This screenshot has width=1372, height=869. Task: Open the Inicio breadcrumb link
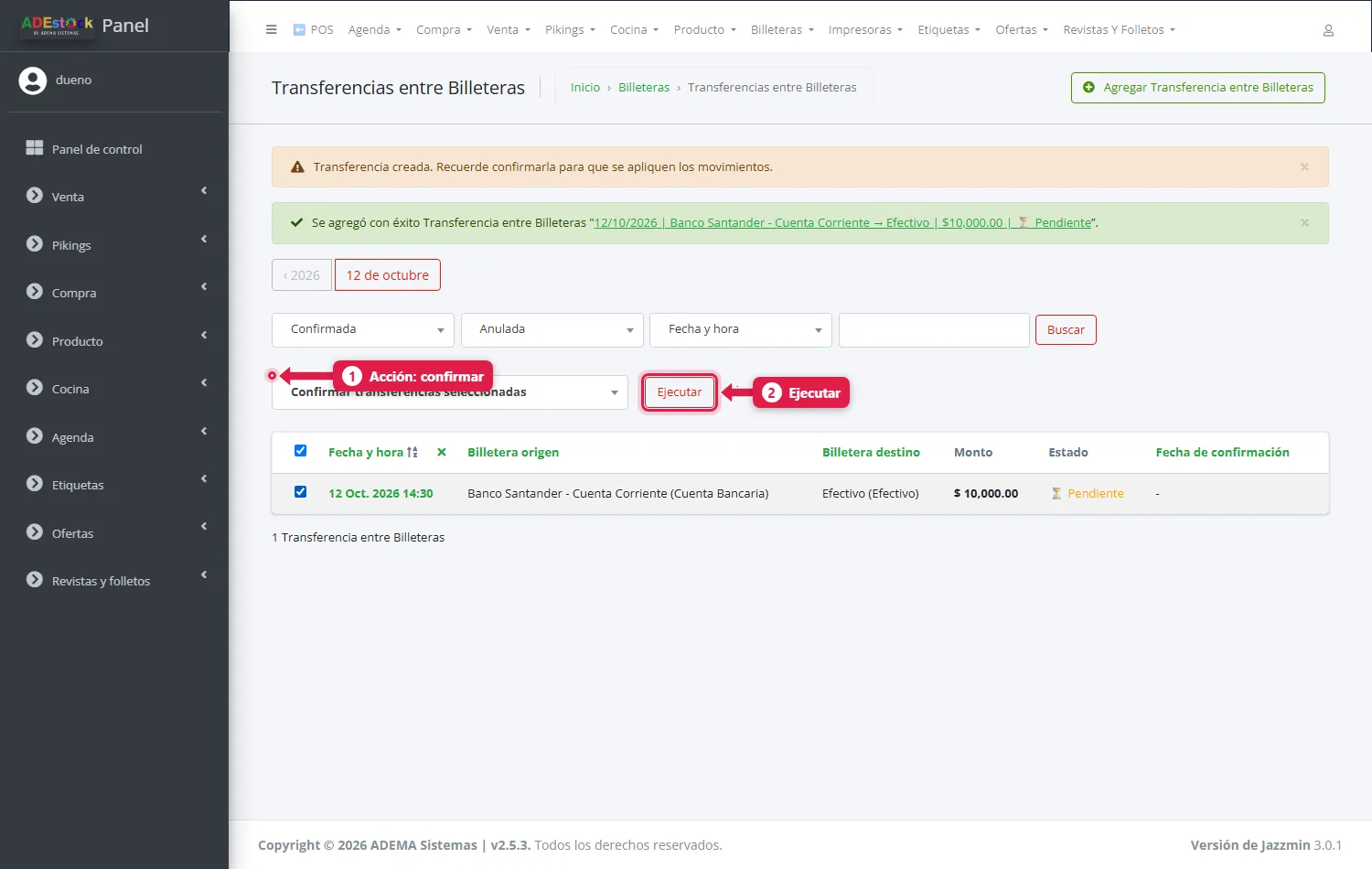point(585,88)
